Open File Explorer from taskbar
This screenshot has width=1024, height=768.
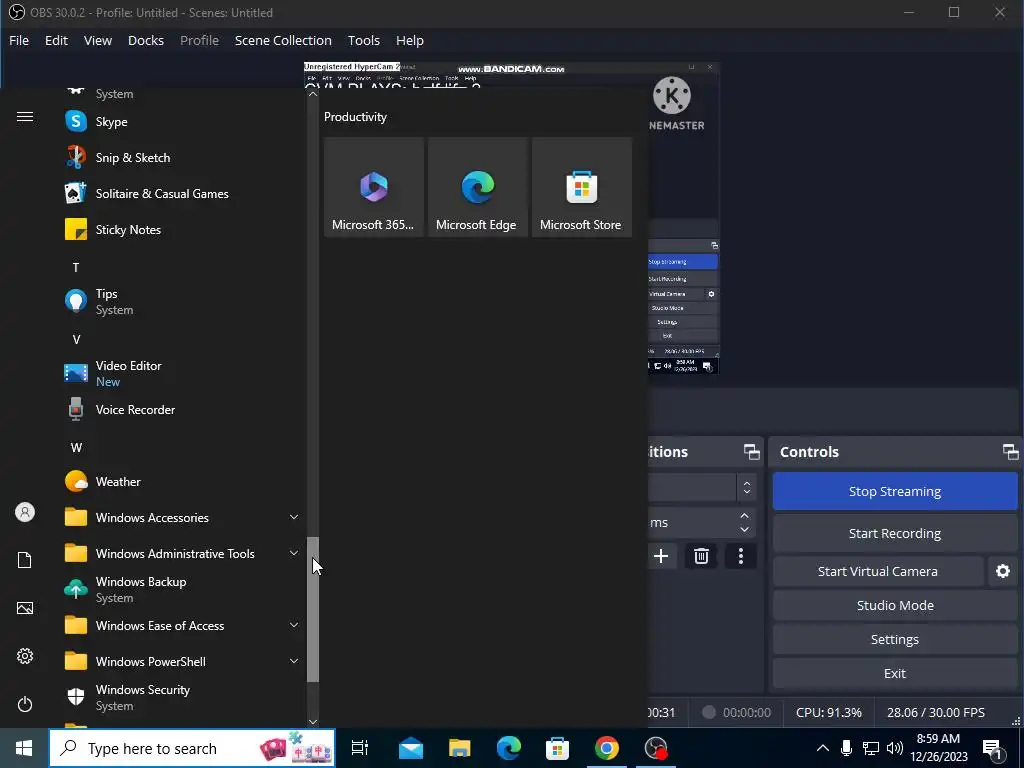(460, 748)
